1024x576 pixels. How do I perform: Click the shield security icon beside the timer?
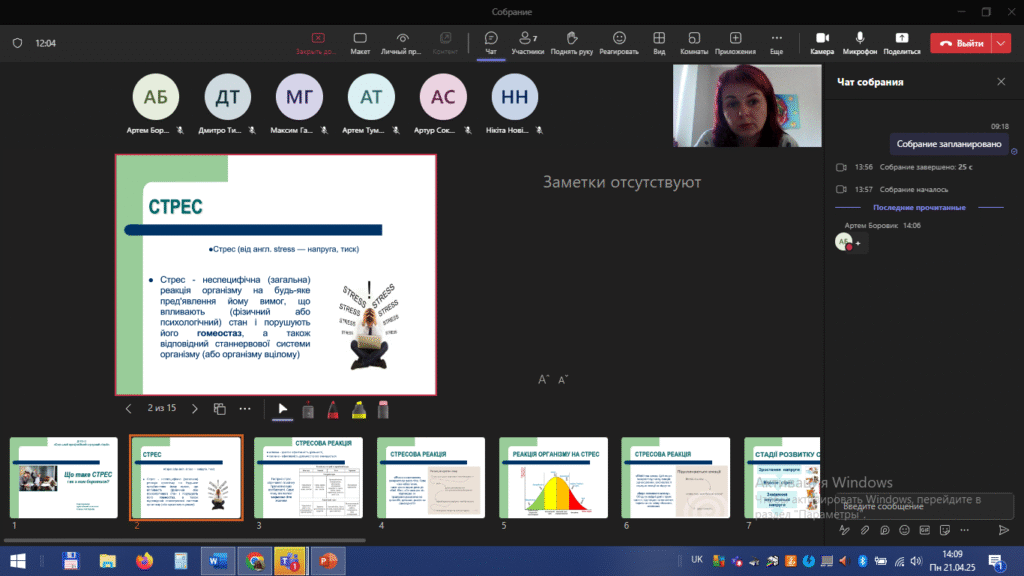[18, 43]
